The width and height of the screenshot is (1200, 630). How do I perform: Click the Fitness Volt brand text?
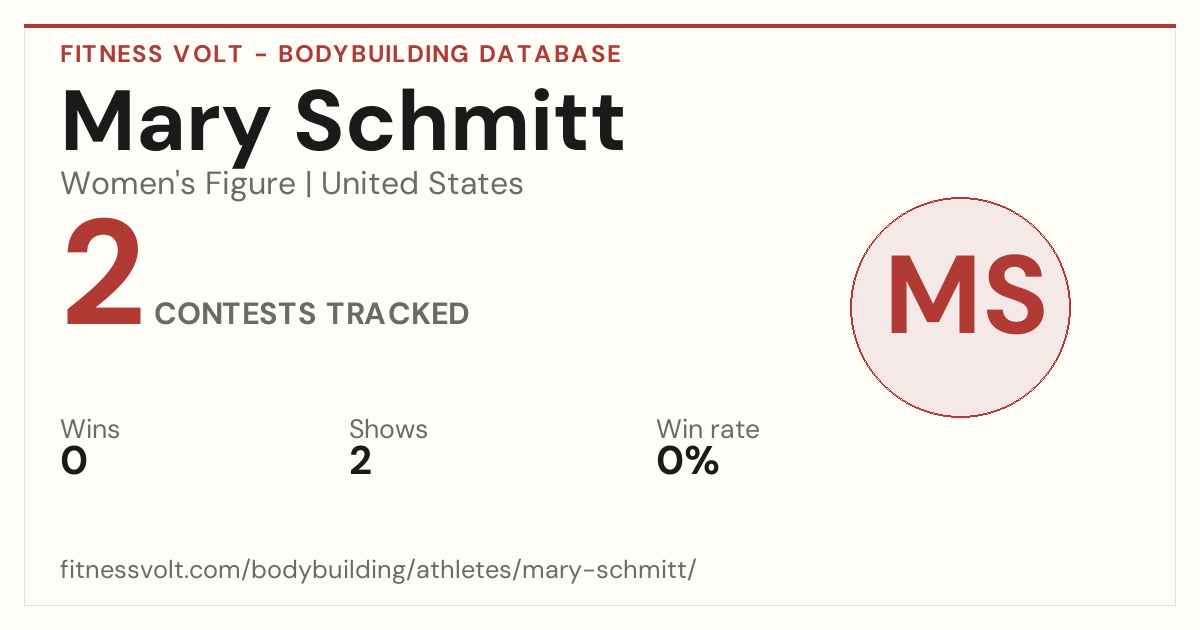[151, 54]
